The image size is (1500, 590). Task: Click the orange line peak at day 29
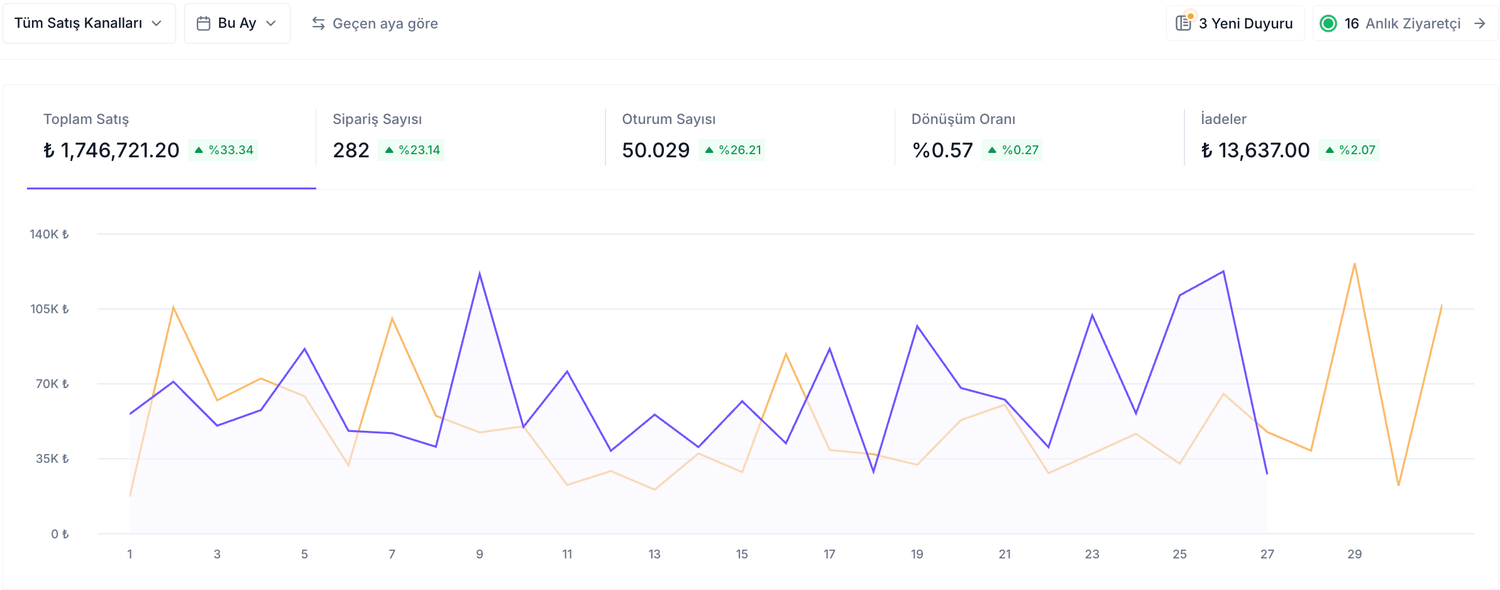(1354, 264)
